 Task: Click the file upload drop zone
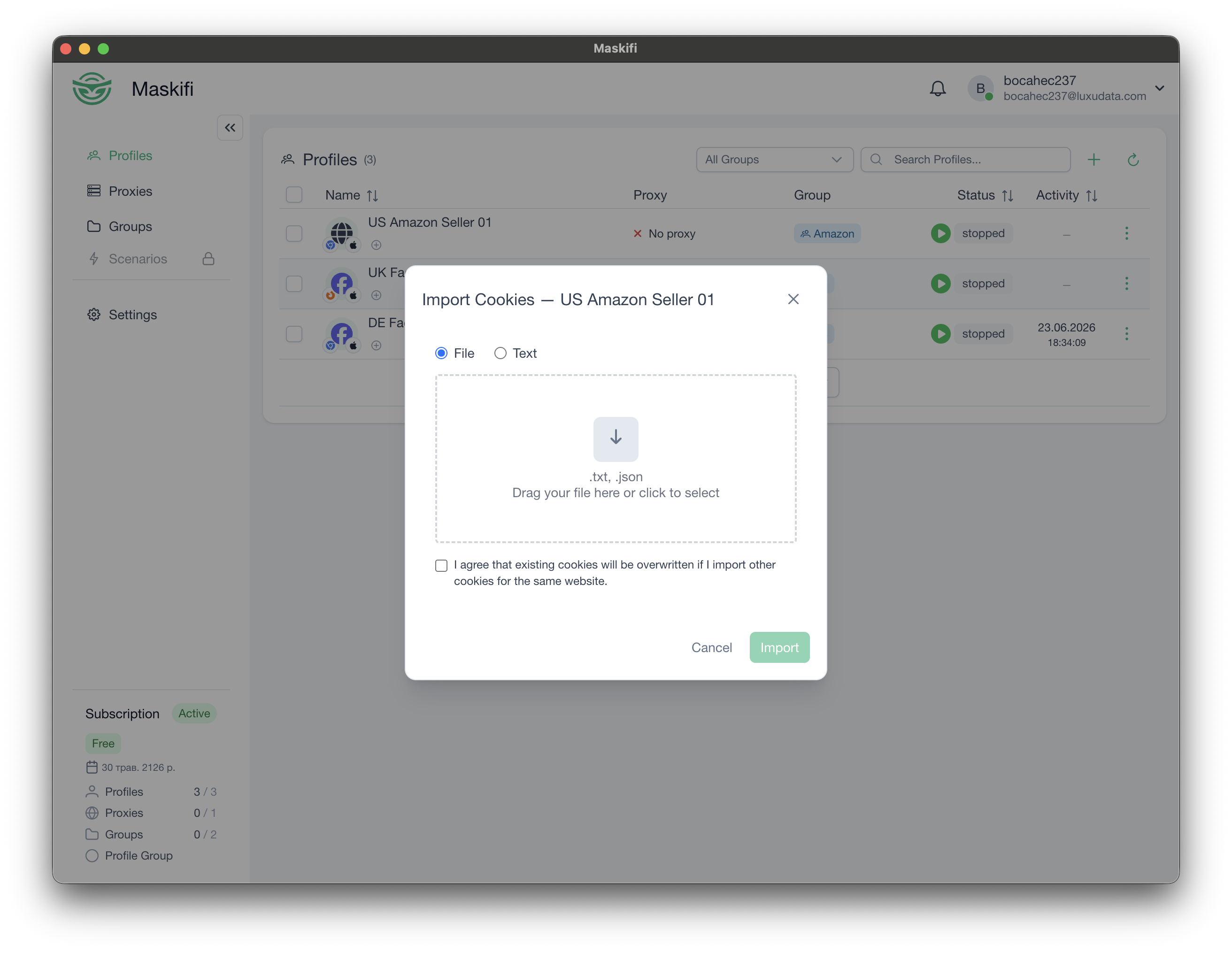pyautogui.click(x=616, y=459)
